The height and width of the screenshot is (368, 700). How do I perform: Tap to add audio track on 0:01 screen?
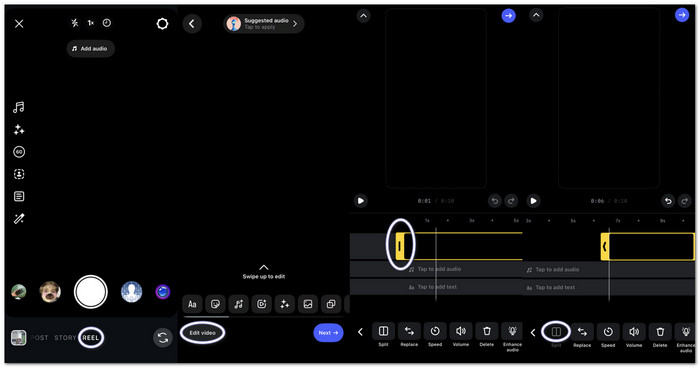(436, 269)
